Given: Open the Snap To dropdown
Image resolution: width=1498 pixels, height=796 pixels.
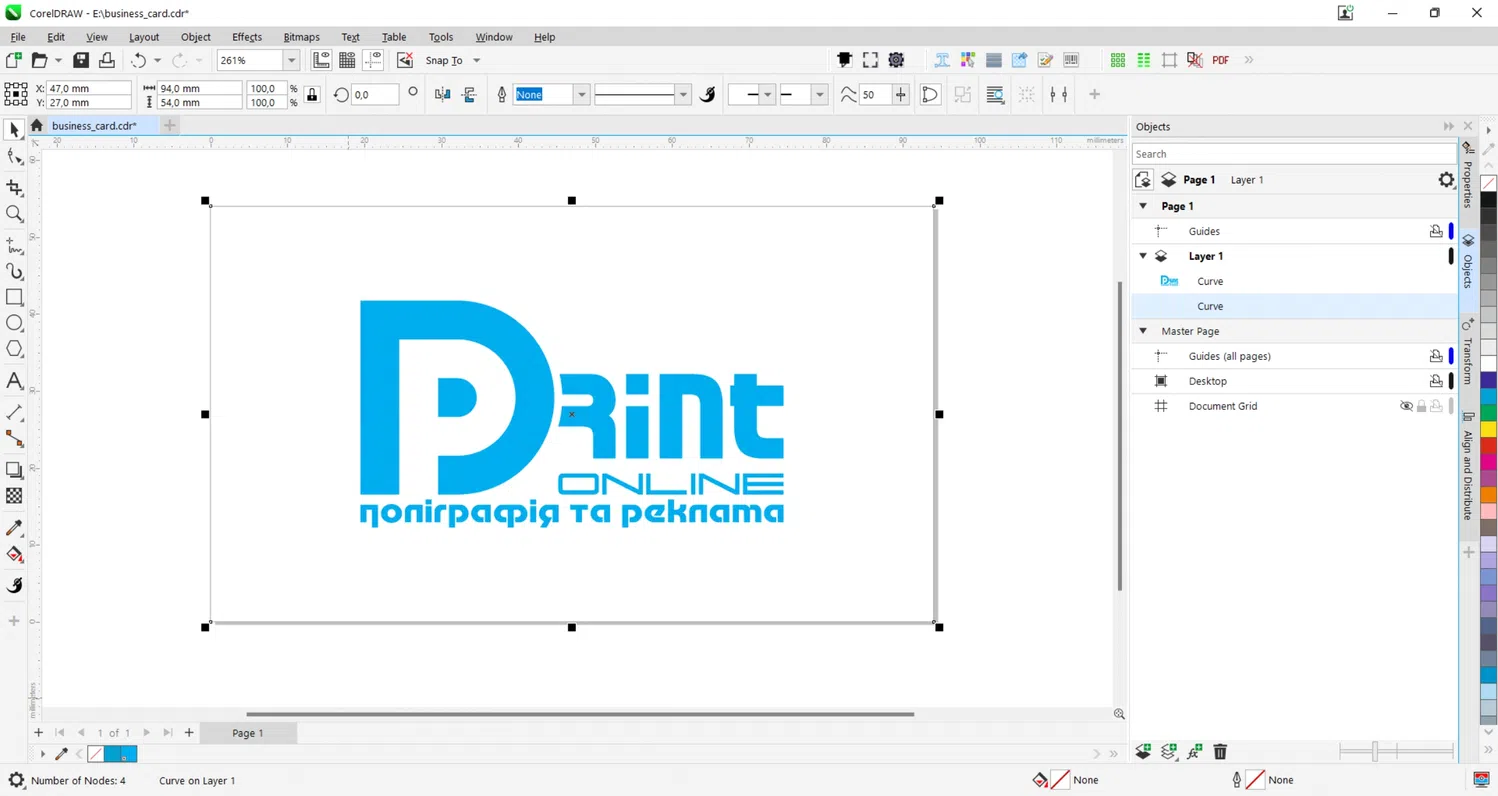Looking at the screenshot, I should [x=476, y=60].
